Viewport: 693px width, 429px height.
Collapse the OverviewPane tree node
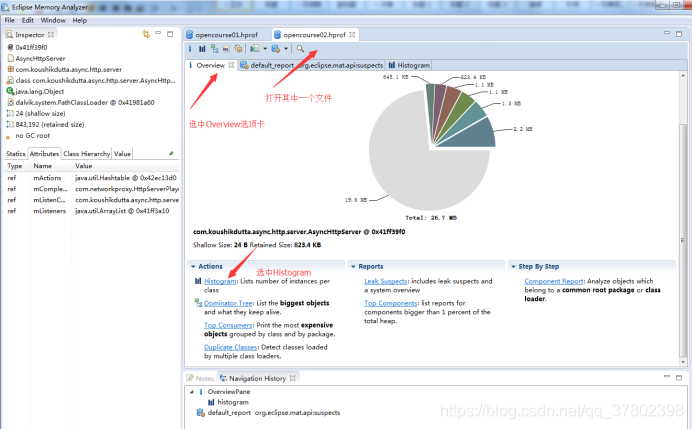(192, 391)
